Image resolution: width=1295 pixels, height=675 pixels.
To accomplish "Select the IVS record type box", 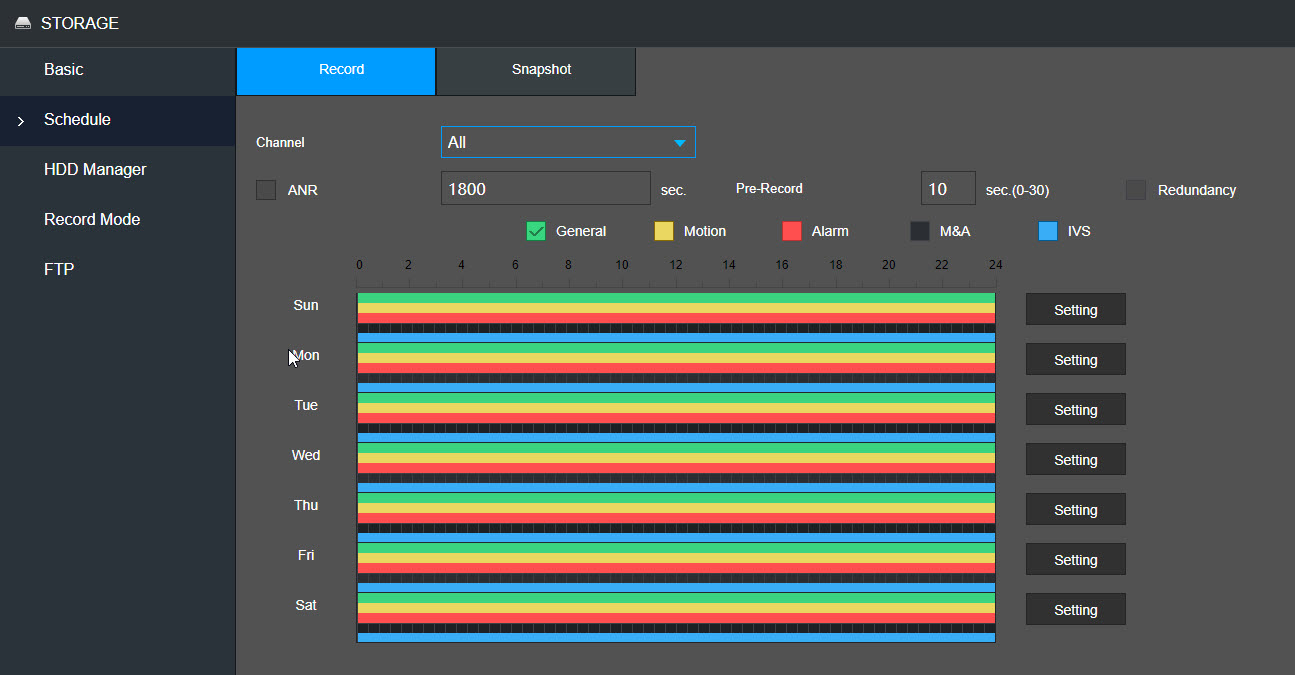I will coord(1048,231).
